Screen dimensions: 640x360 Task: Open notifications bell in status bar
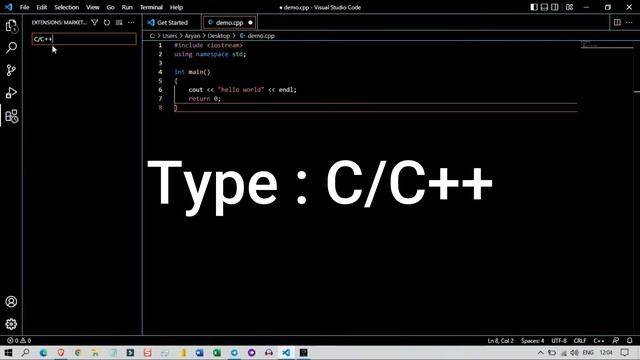[630, 340]
